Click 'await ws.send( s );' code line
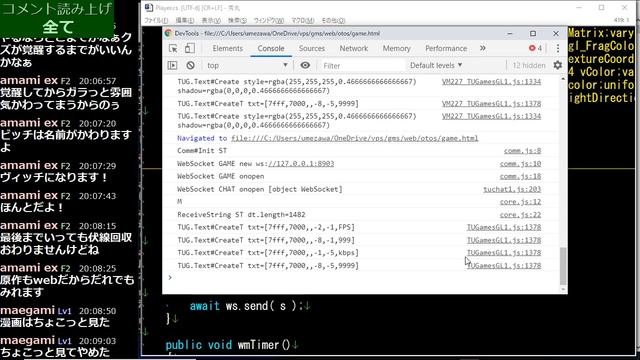This screenshot has width=640, height=360. 246,306
